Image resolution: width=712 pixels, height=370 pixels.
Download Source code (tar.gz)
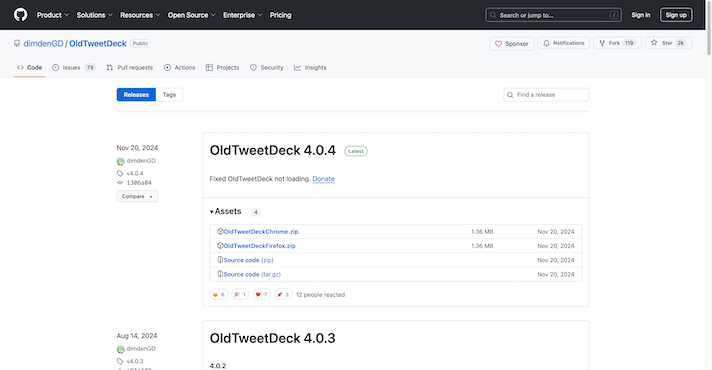point(252,274)
